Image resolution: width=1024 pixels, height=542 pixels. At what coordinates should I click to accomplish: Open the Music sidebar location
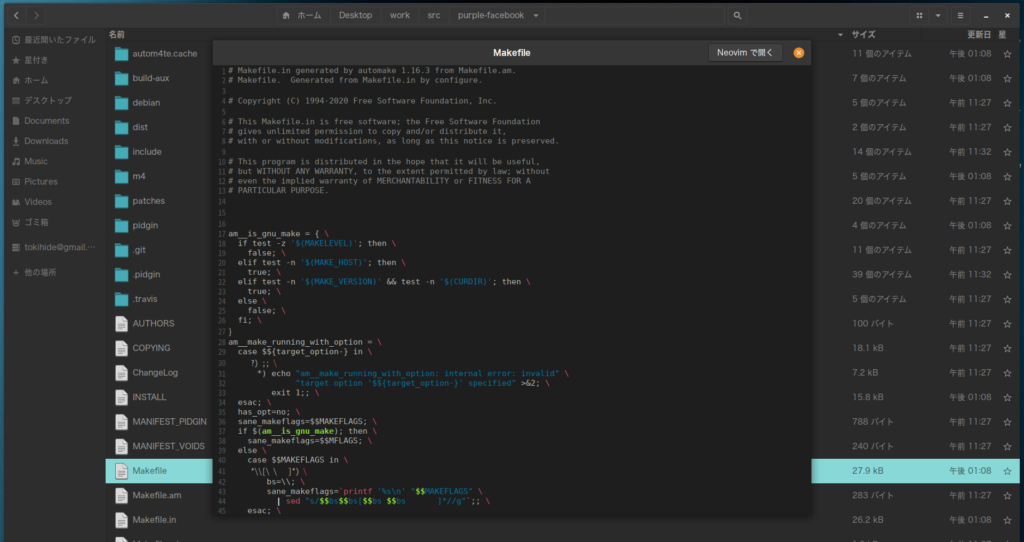(x=36, y=161)
